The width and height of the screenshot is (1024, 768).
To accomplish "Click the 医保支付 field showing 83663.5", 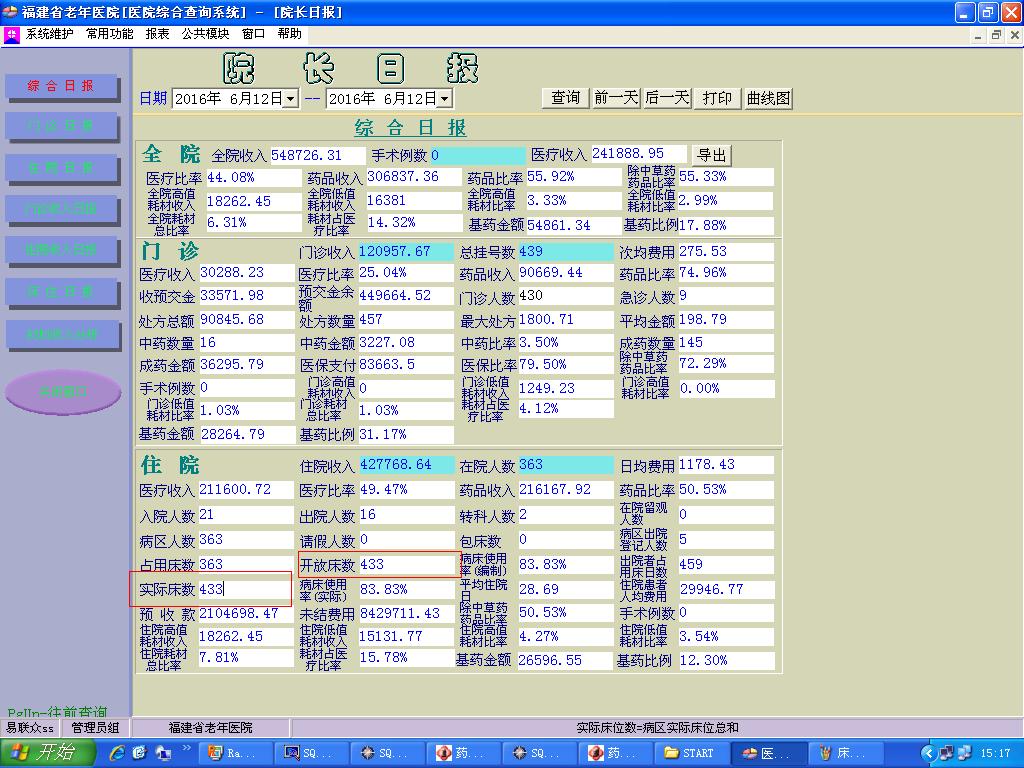I will [406, 365].
